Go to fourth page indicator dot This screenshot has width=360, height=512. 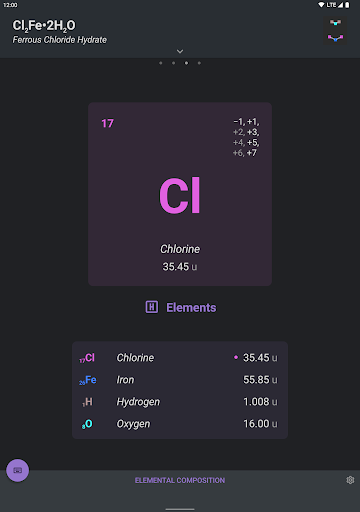click(x=199, y=63)
